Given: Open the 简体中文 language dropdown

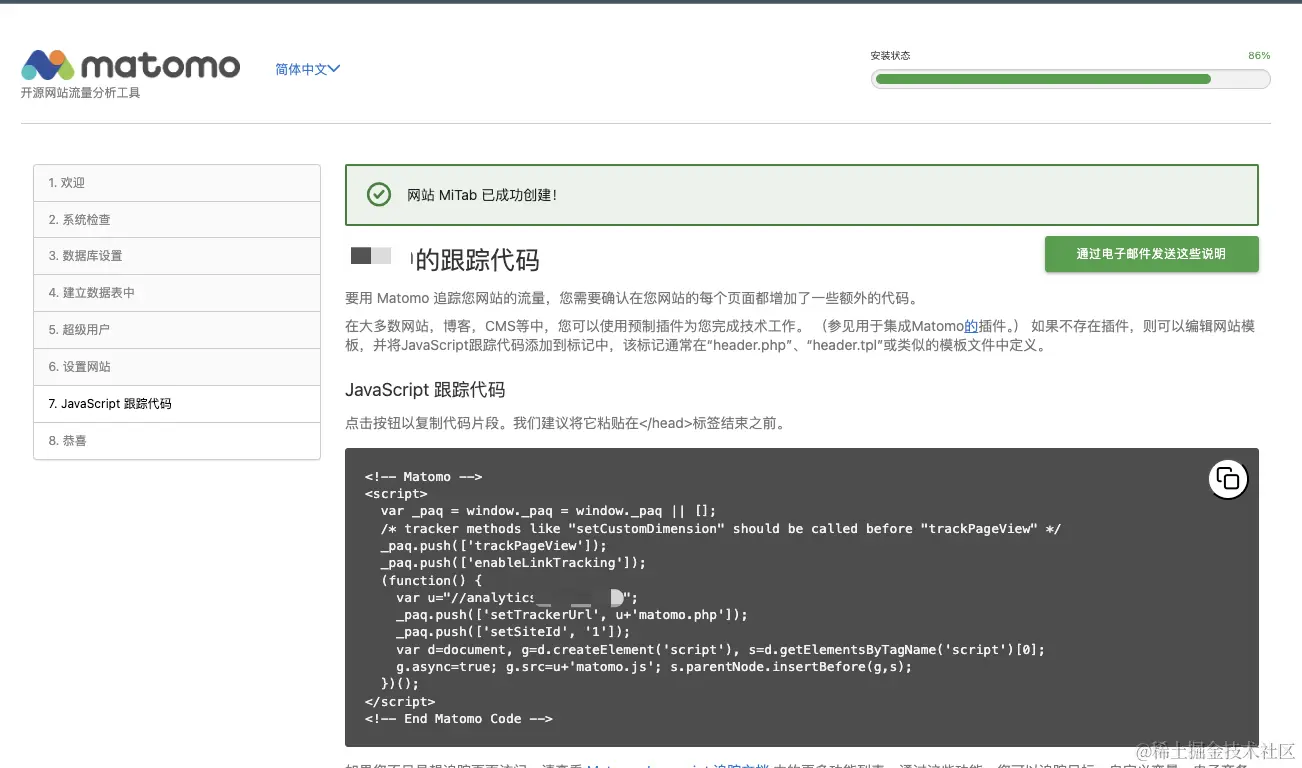Looking at the screenshot, I should pyautogui.click(x=308, y=69).
